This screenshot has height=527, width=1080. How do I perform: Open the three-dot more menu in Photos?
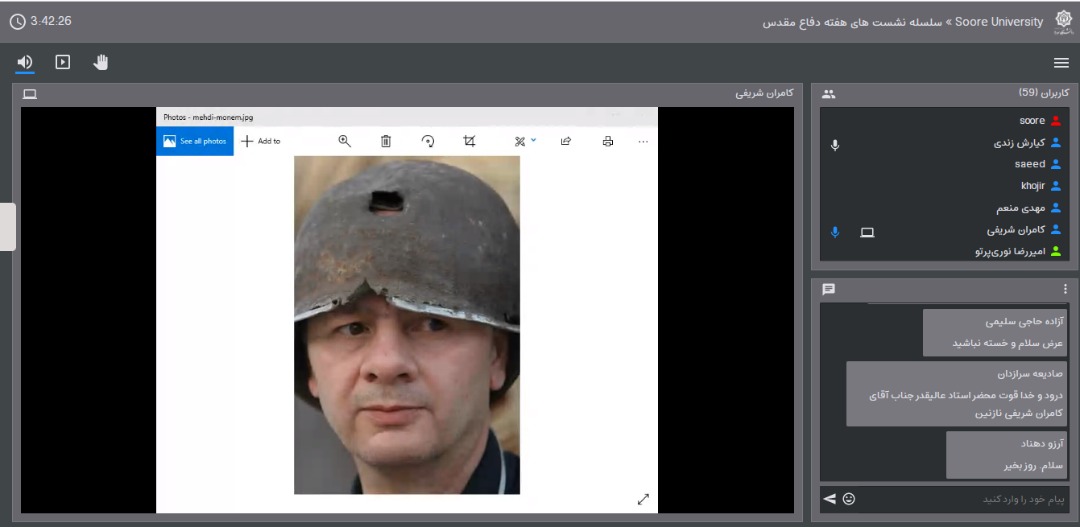tap(643, 141)
